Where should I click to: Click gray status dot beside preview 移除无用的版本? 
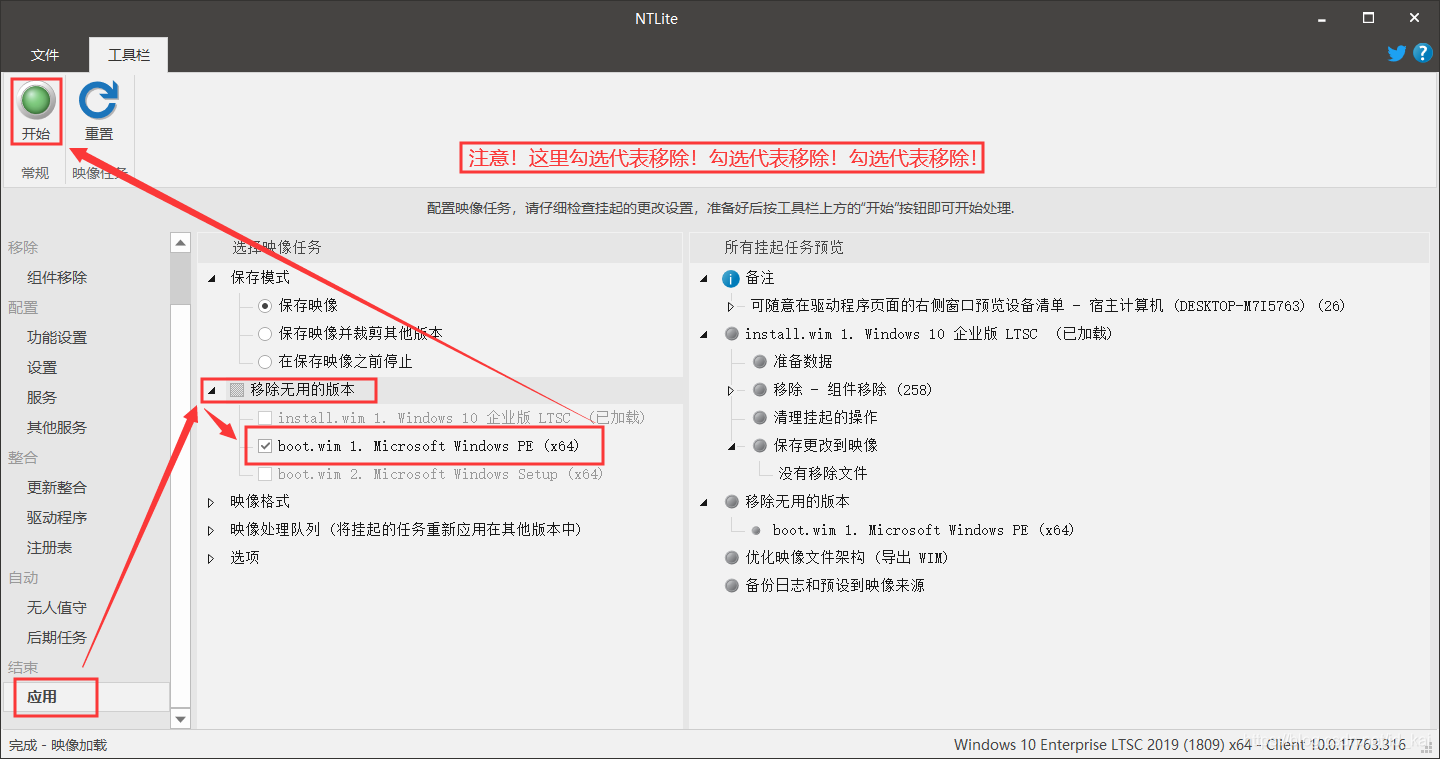732,502
